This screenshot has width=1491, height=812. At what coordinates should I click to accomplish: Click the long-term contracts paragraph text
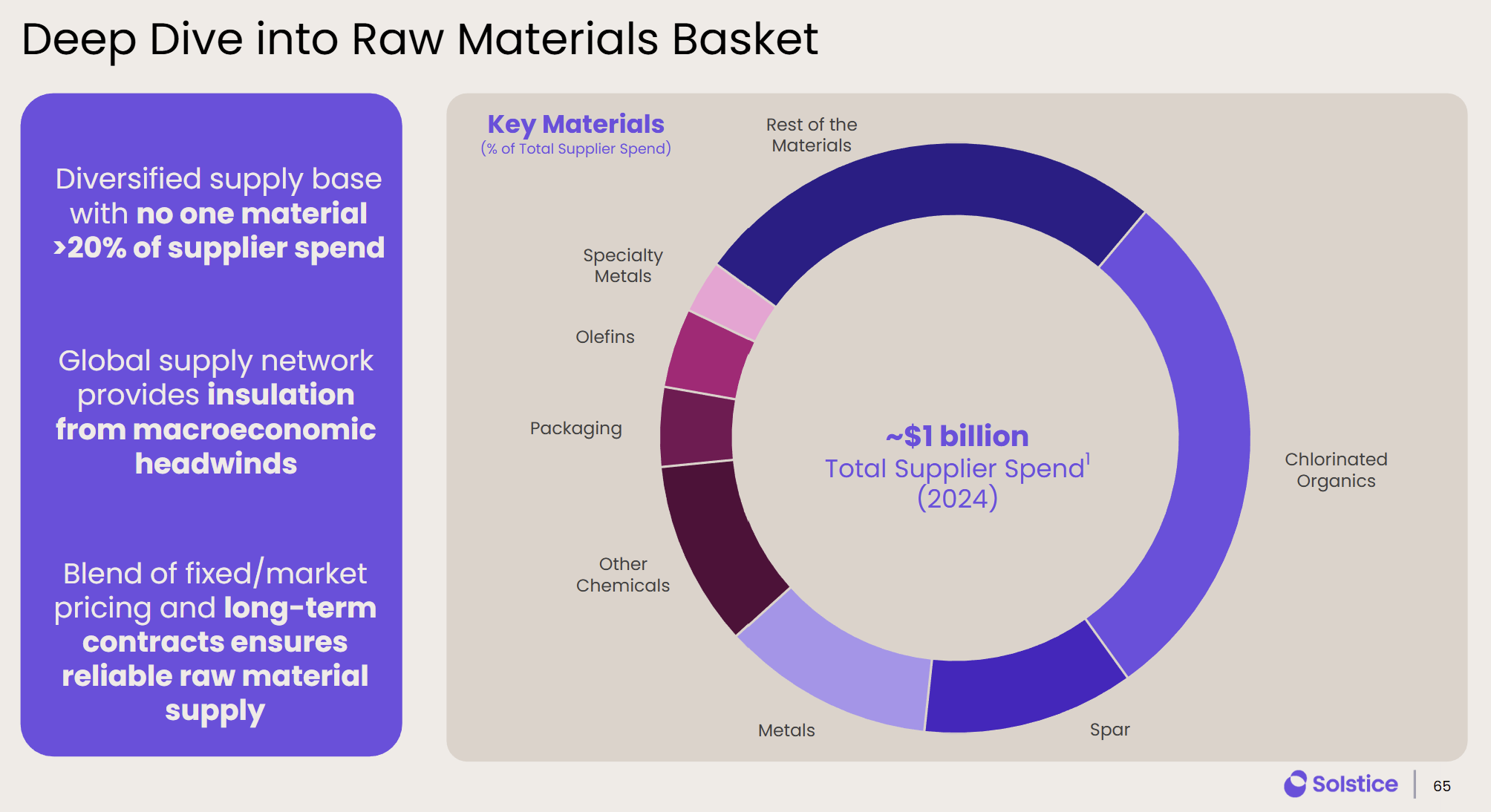[x=215, y=641]
